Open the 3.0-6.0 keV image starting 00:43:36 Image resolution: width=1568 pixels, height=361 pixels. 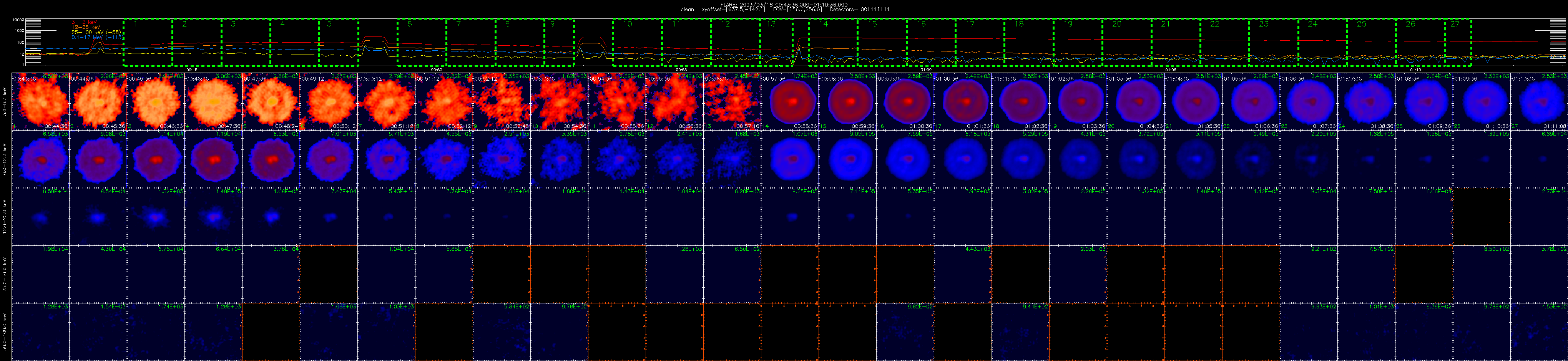point(40,101)
